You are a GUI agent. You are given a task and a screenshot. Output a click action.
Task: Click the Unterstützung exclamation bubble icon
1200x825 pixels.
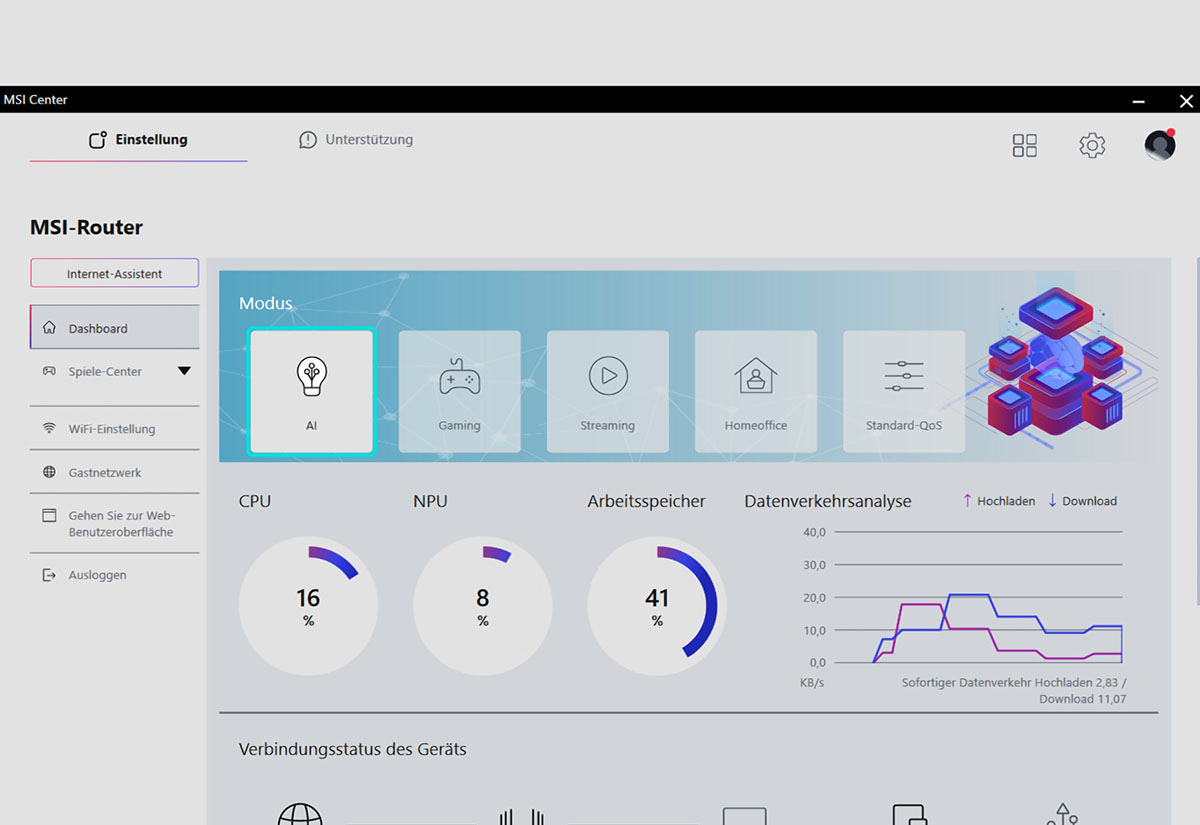[x=308, y=140]
